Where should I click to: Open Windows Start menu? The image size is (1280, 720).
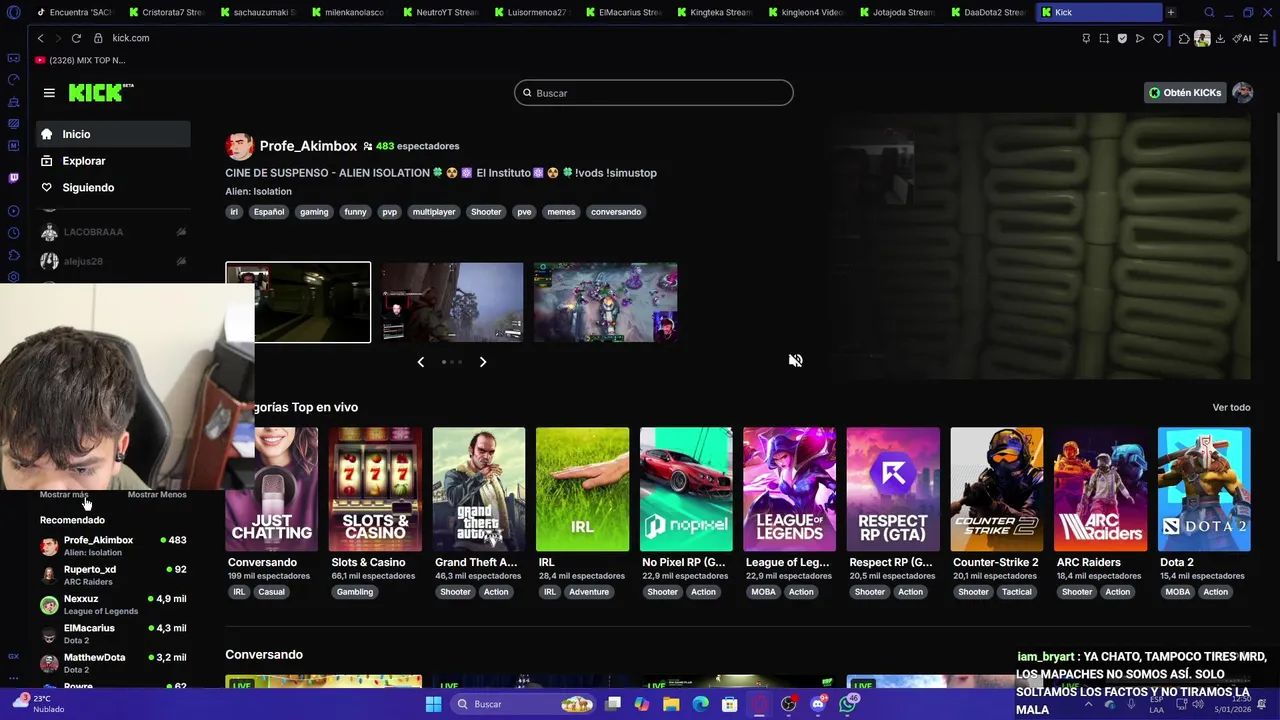click(x=433, y=704)
